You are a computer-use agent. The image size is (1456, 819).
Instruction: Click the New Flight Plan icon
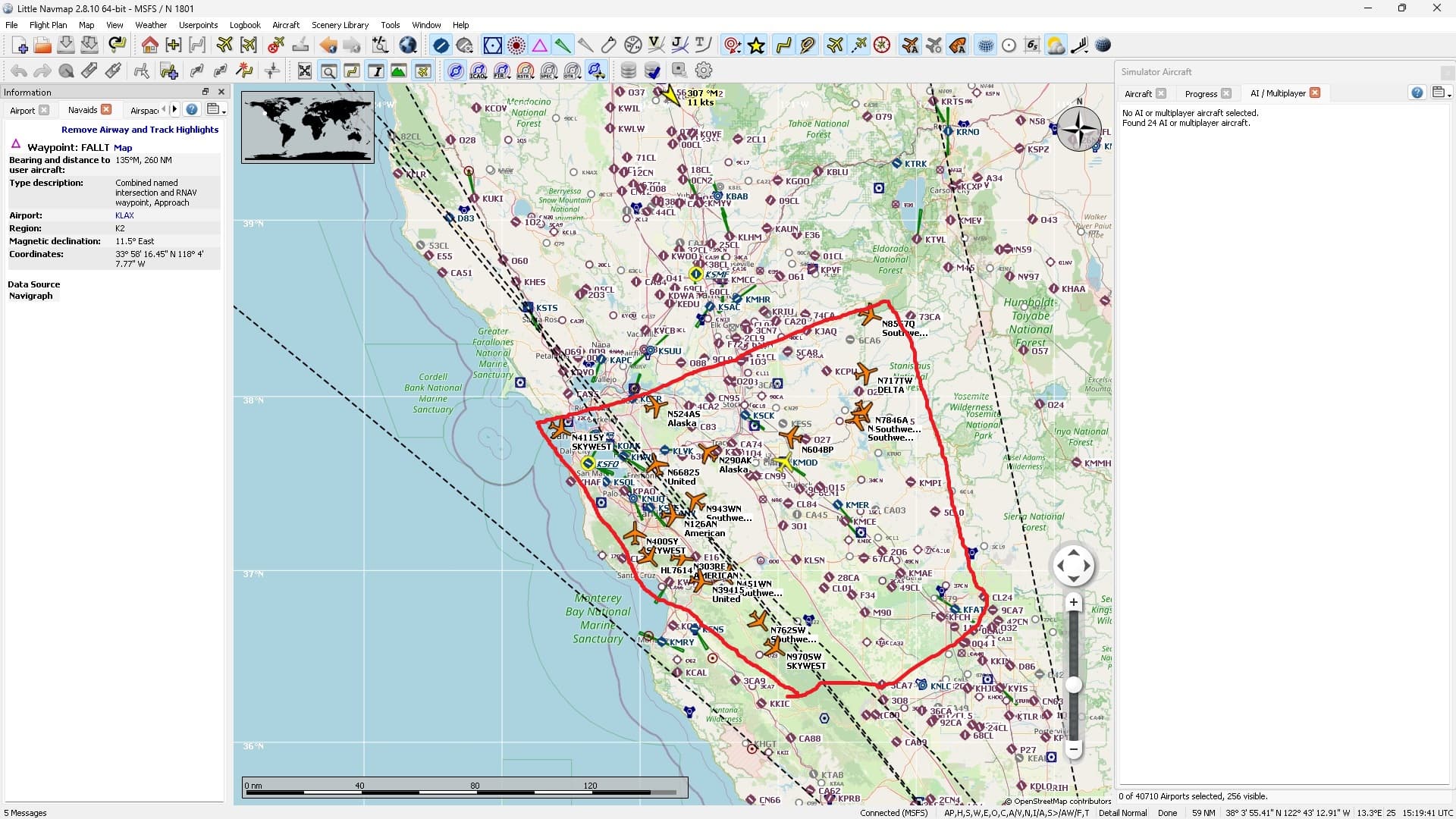pos(19,45)
